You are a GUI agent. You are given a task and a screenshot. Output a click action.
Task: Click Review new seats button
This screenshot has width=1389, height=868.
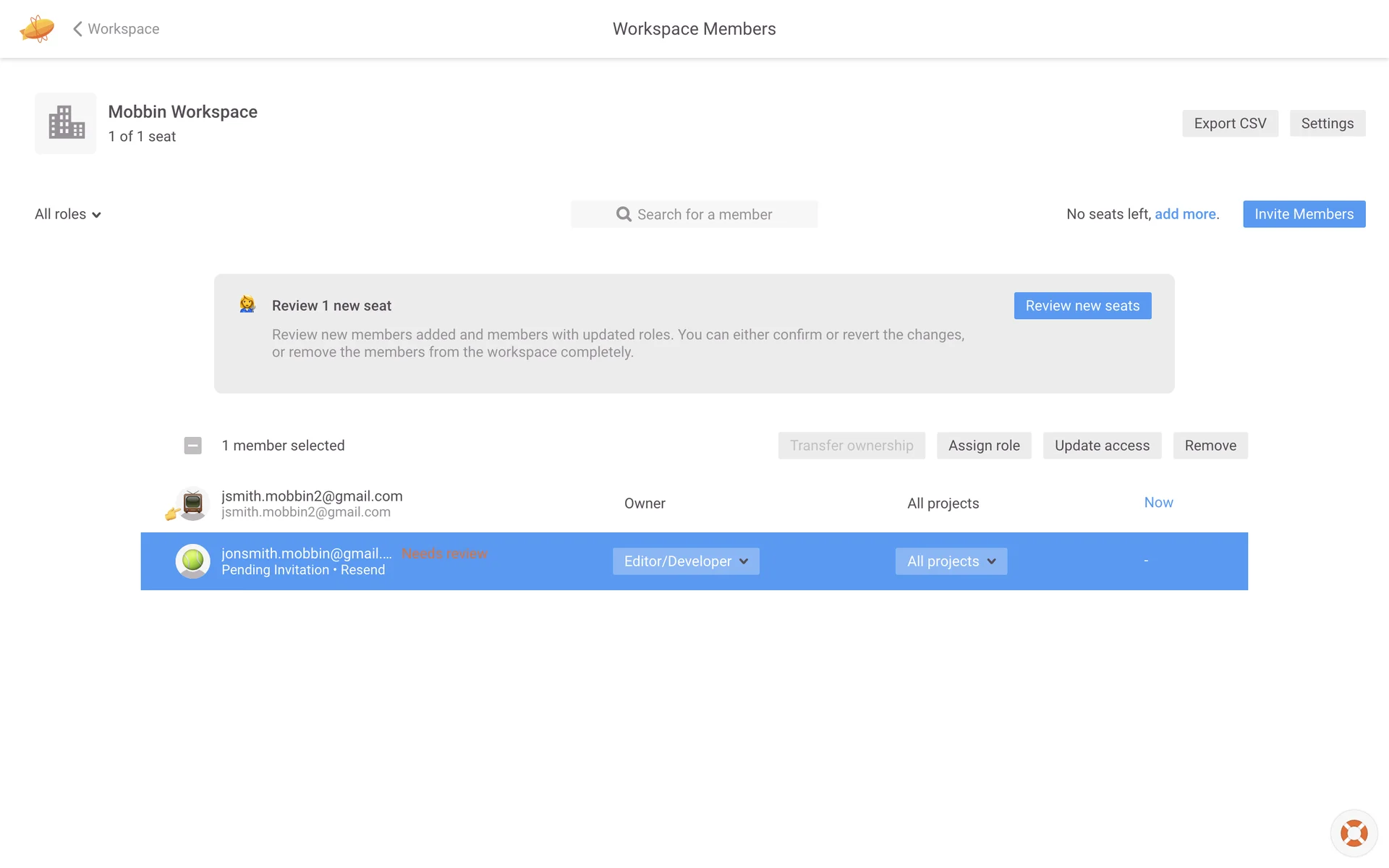1082,305
